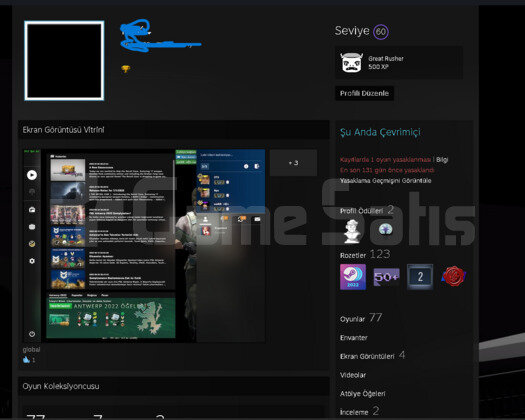Open the Steam 2022 replay badge
The height and width of the screenshot is (420, 525).
pos(353,277)
